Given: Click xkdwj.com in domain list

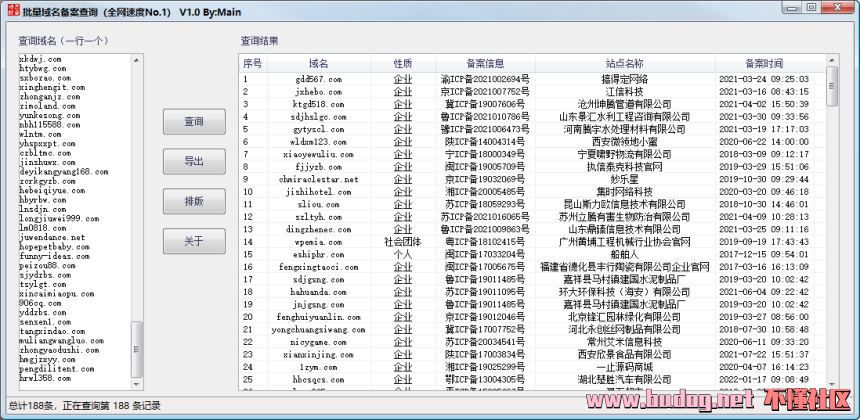Looking at the screenshot, I should pyautogui.click(x=40, y=59).
